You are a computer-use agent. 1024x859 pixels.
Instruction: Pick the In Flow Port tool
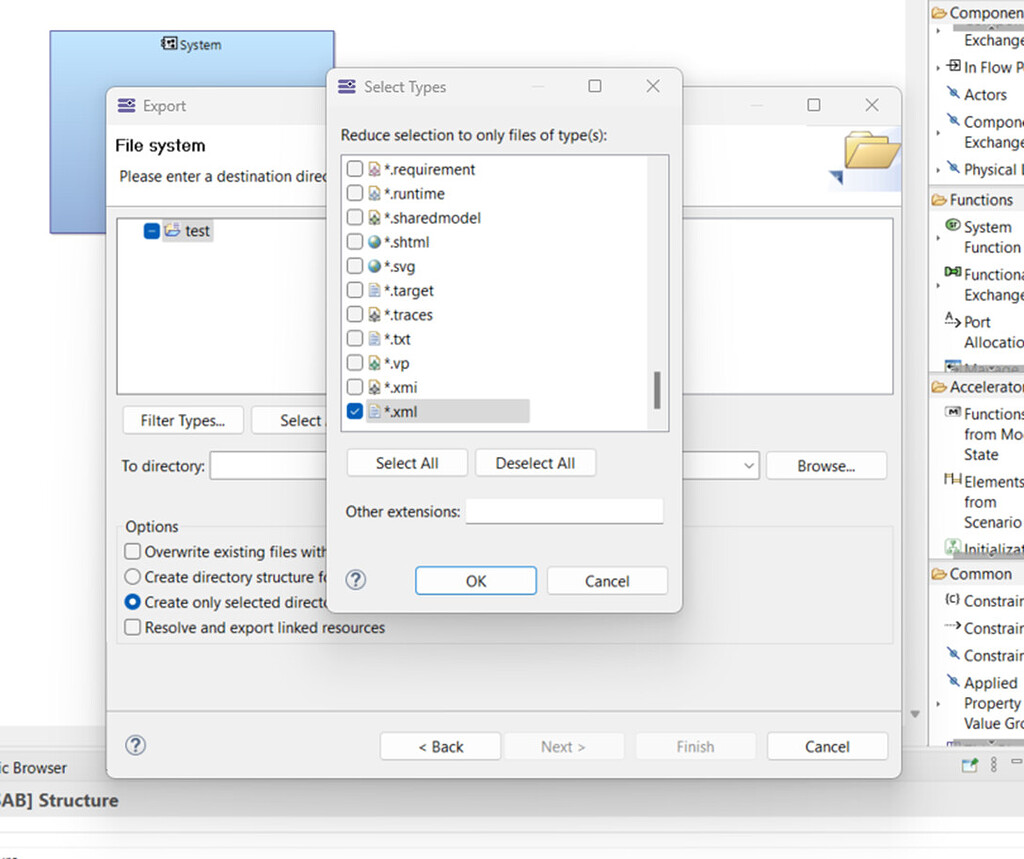point(986,67)
